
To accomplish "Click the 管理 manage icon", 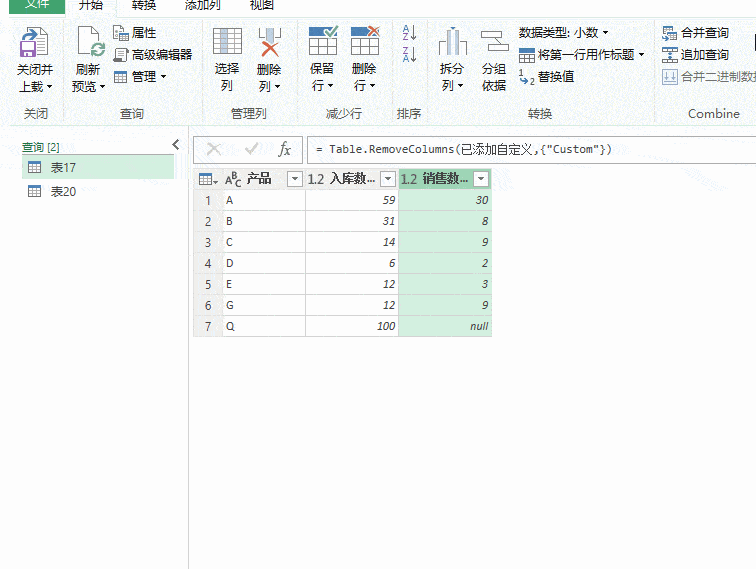I will pos(120,77).
